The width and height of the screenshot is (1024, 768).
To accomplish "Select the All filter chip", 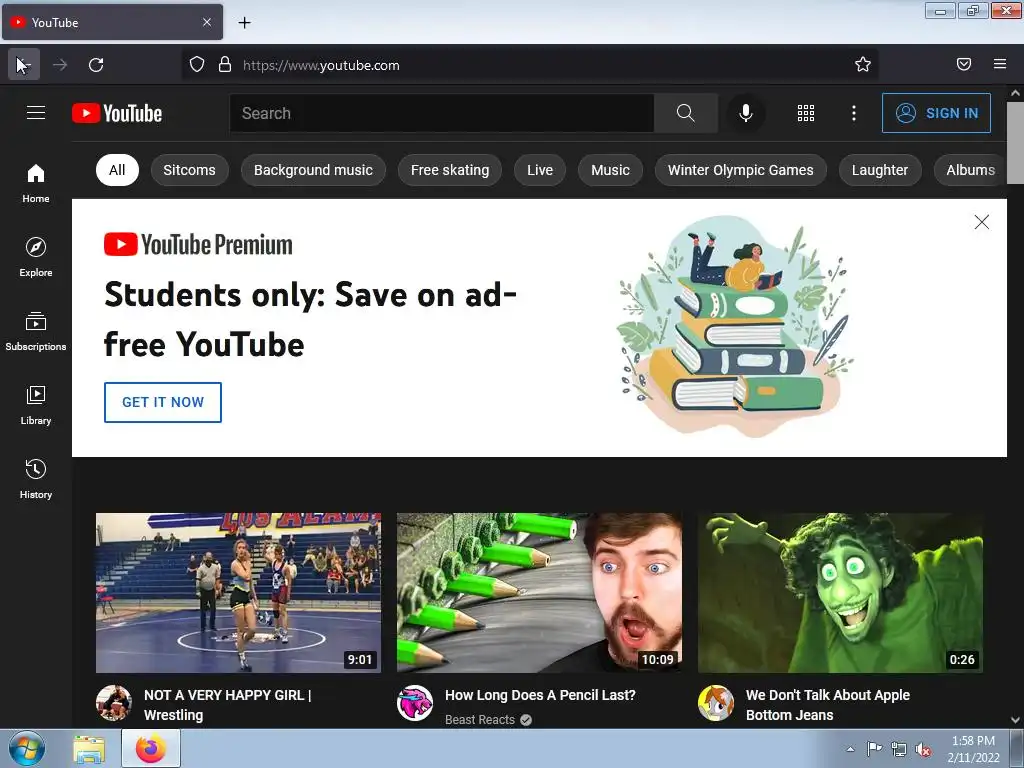I will tap(117, 170).
